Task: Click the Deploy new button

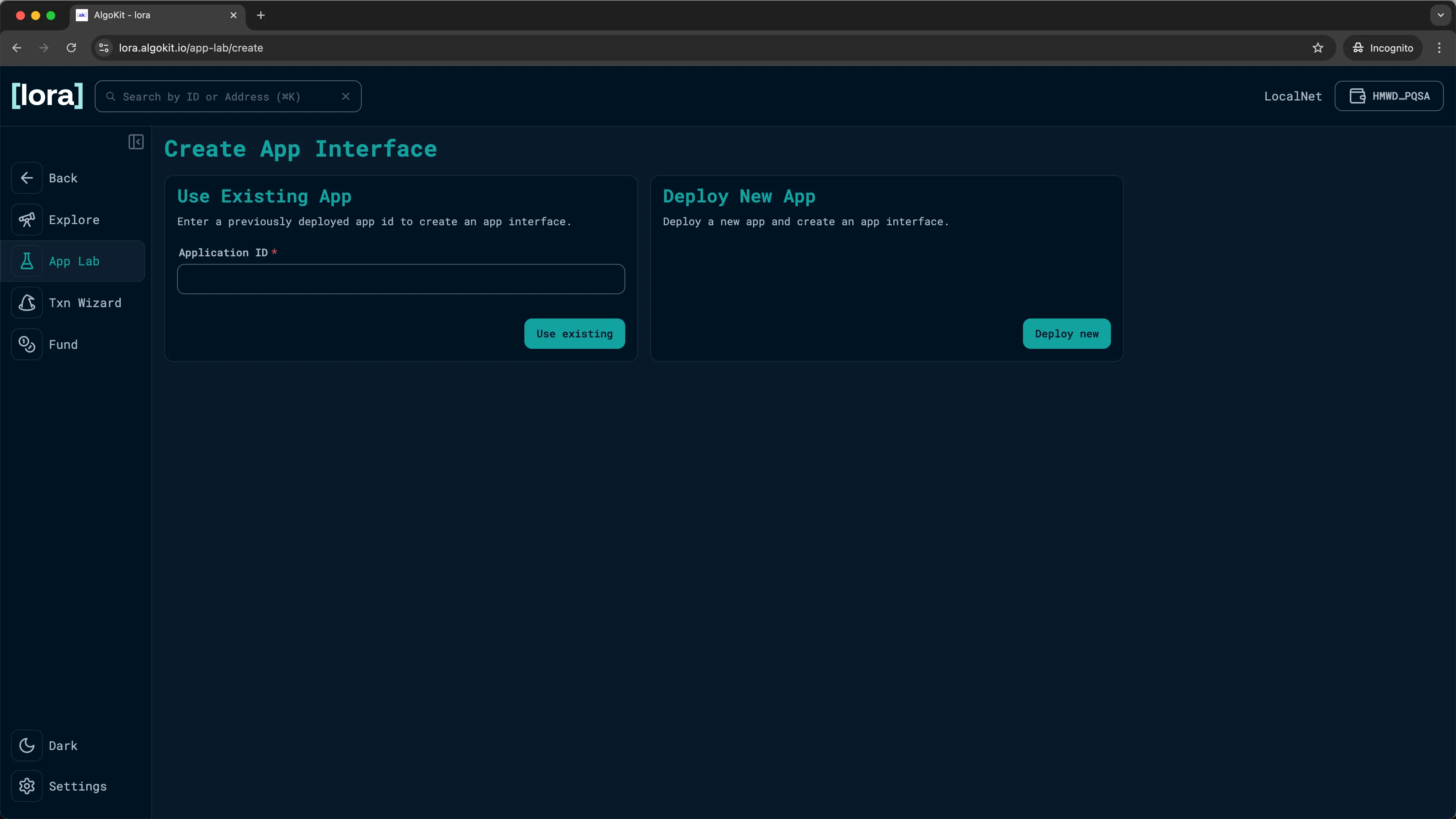Action: (1066, 334)
